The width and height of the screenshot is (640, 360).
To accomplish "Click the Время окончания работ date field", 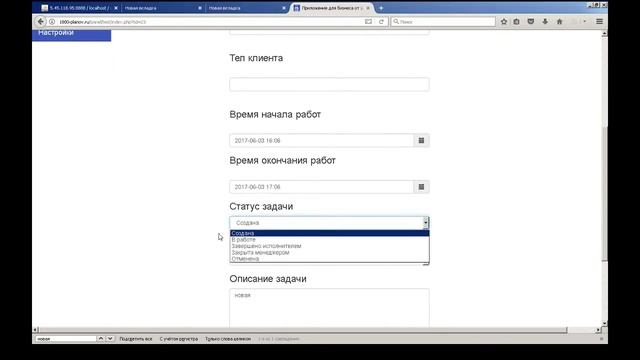I will [x=322, y=187].
